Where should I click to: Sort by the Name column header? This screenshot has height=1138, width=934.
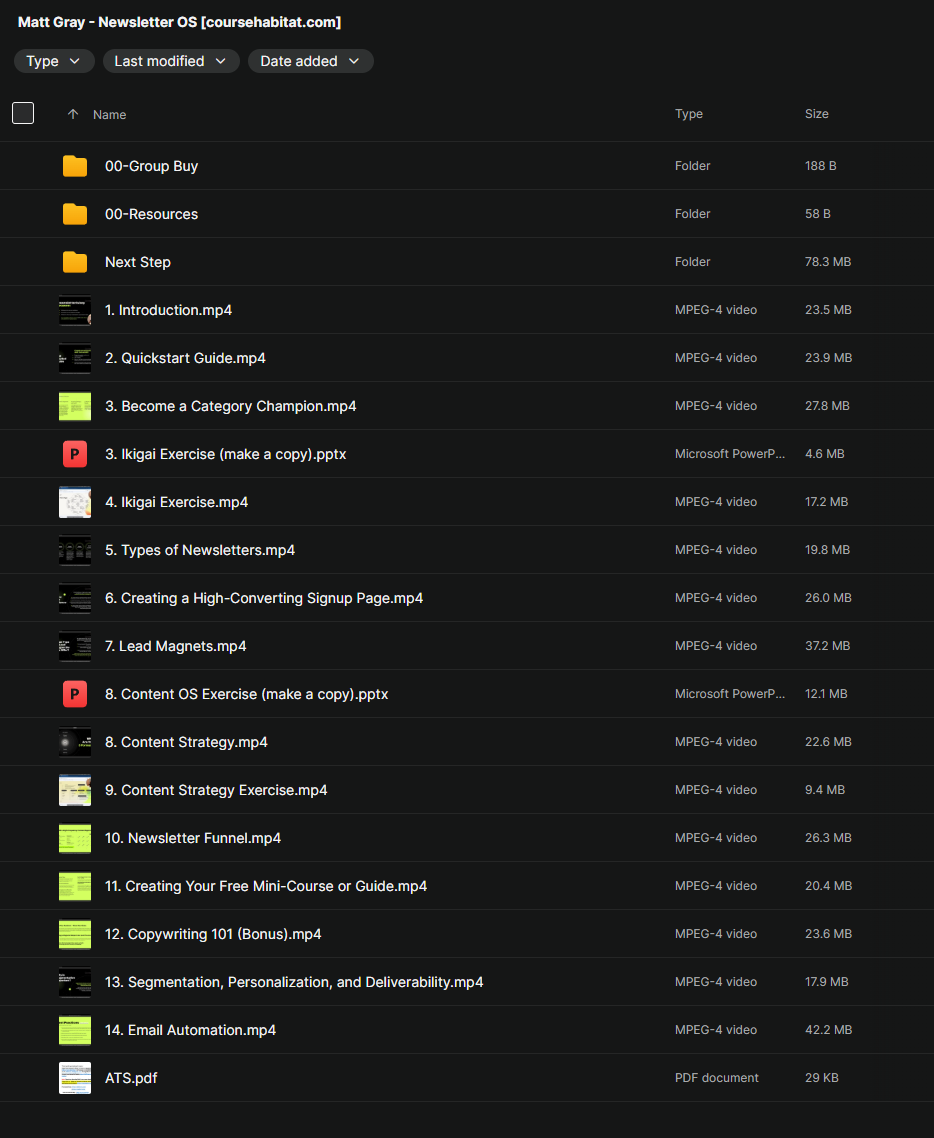(109, 115)
